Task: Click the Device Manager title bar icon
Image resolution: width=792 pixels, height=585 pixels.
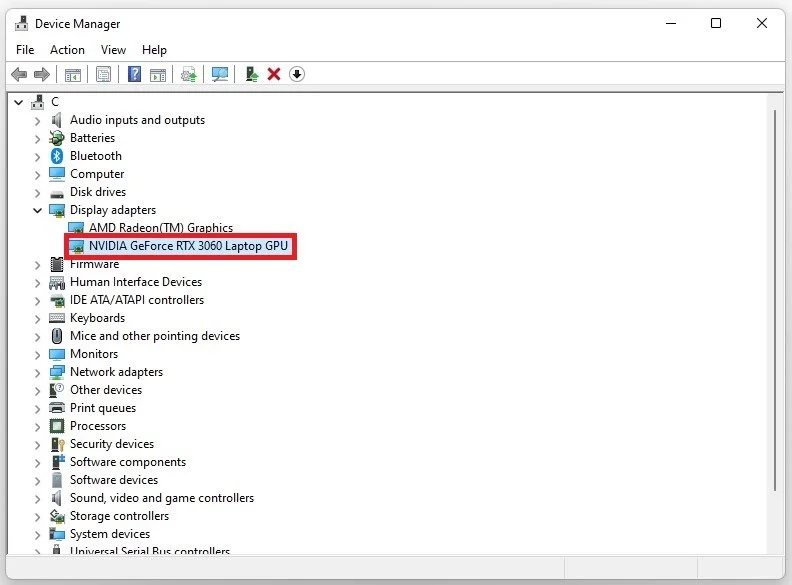Action: pyautogui.click(x=21, y=23)
